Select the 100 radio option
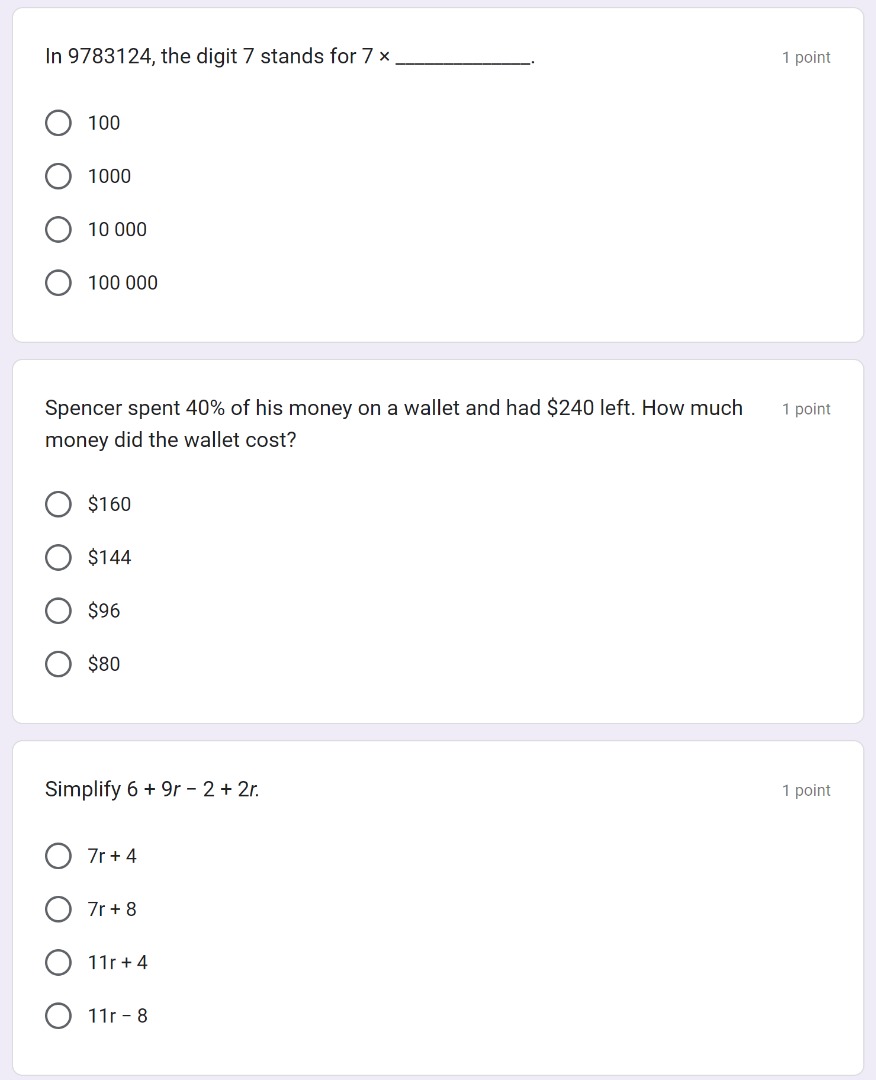The image size is (876, 1080). pyautogui.click(x=58, y=122)
